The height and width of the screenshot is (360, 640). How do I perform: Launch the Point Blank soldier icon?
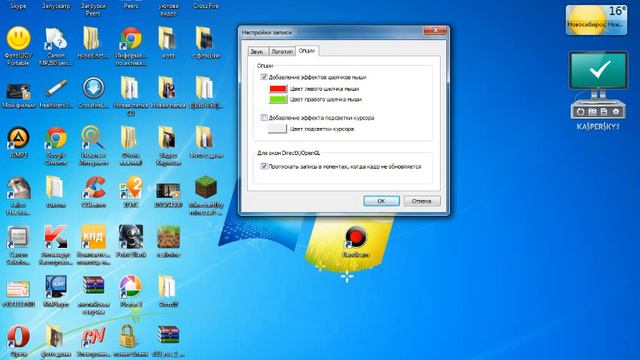(131, 237)
